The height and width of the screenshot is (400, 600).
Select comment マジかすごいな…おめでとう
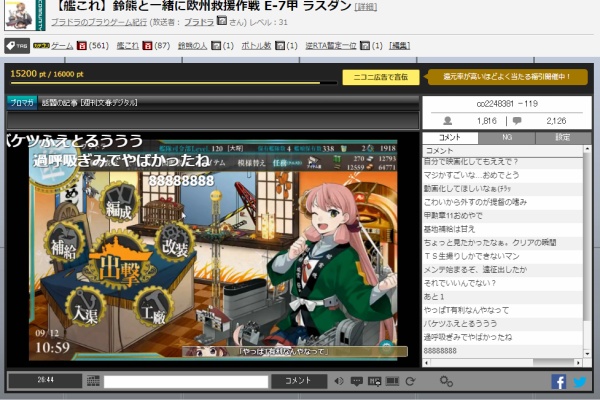503,175
